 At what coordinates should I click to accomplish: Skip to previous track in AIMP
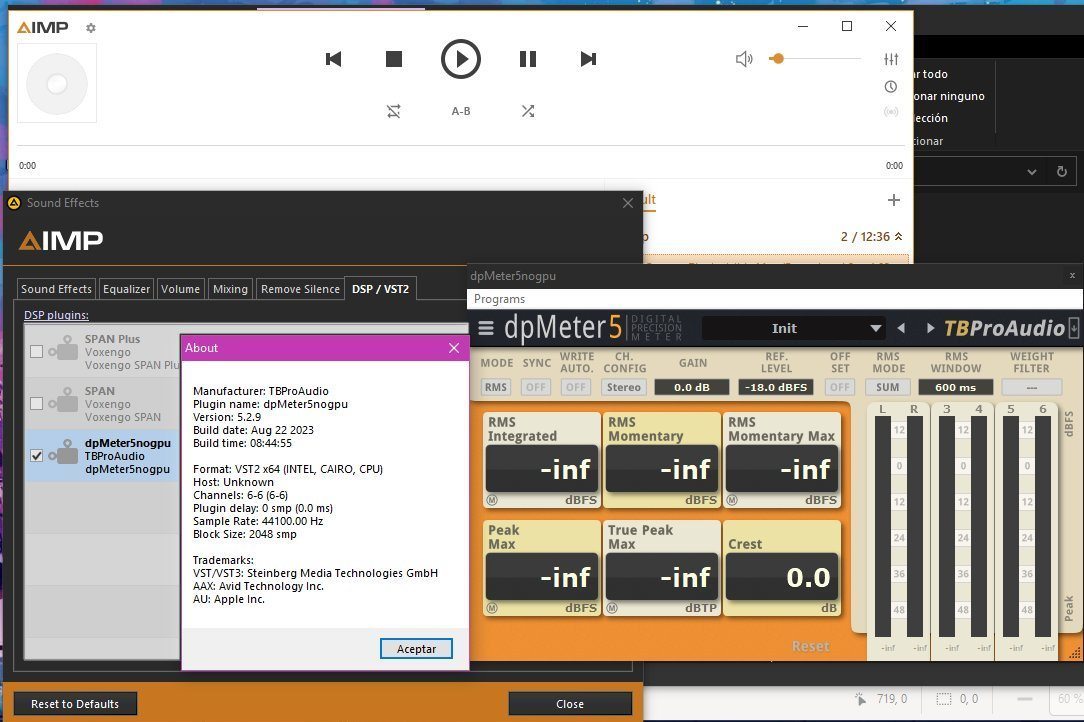tap(333, 59)
